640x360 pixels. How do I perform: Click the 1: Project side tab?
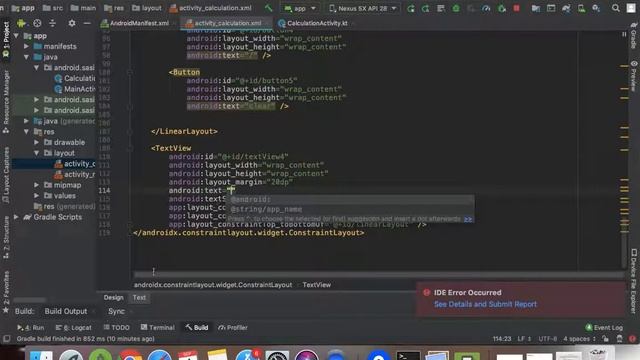[x=6, y=40]
